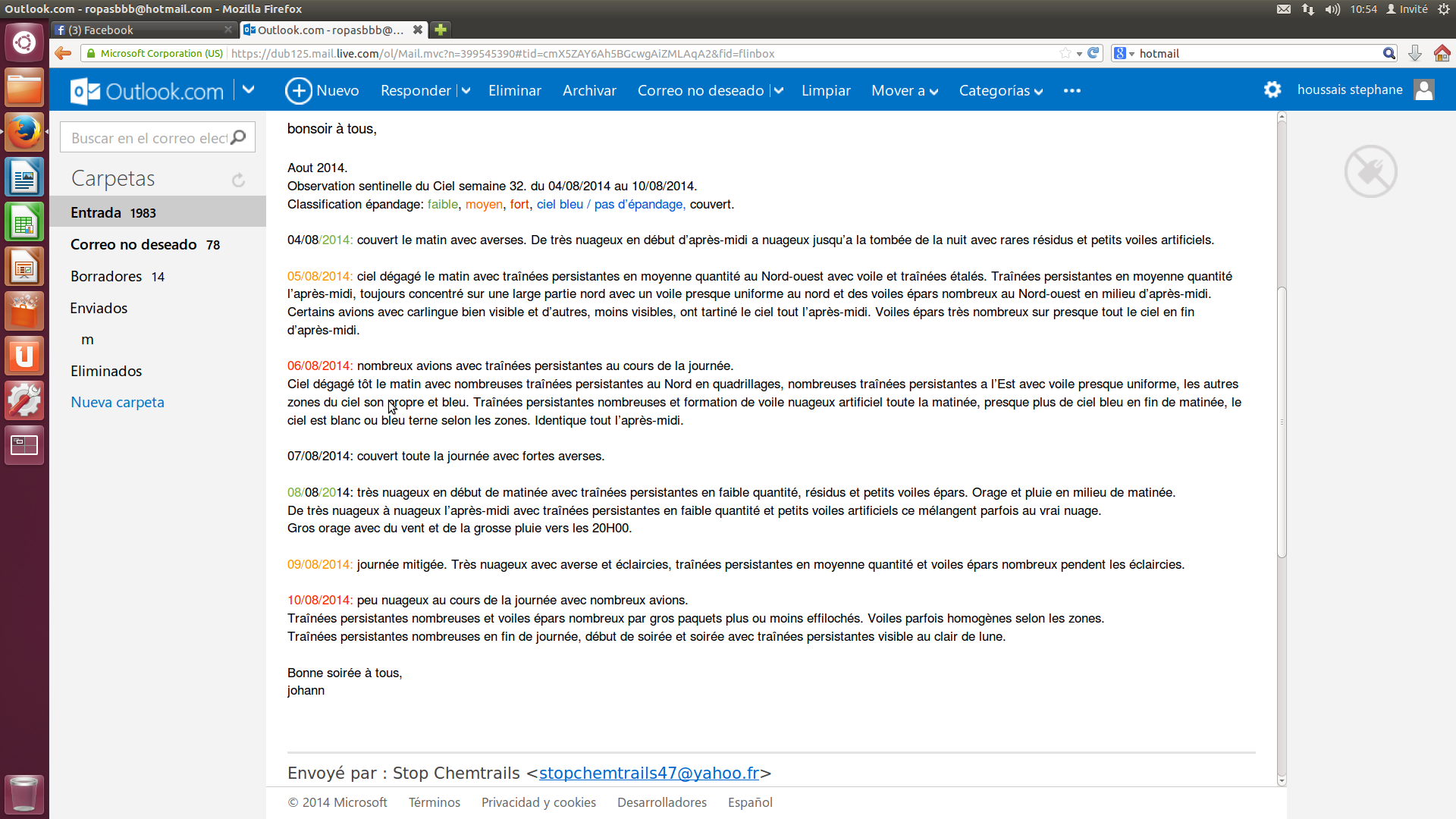1456x819 pixels.
Task: Open the Entrada folder
Action: [158, 212]
